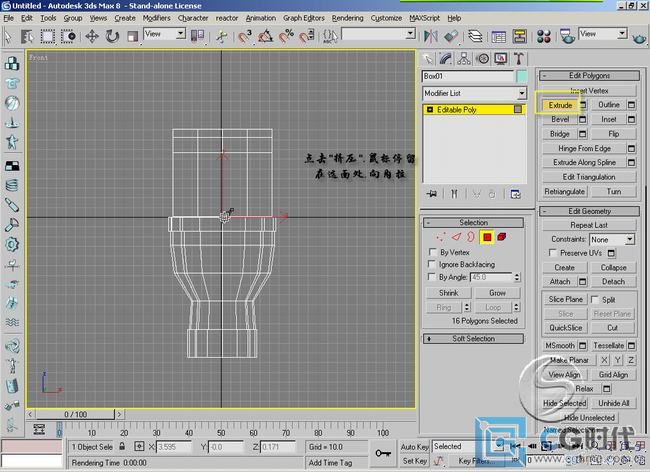Activate the Select Object arrow tool
The height and width of the screenshot is (472, 650).
pos(8,36)
